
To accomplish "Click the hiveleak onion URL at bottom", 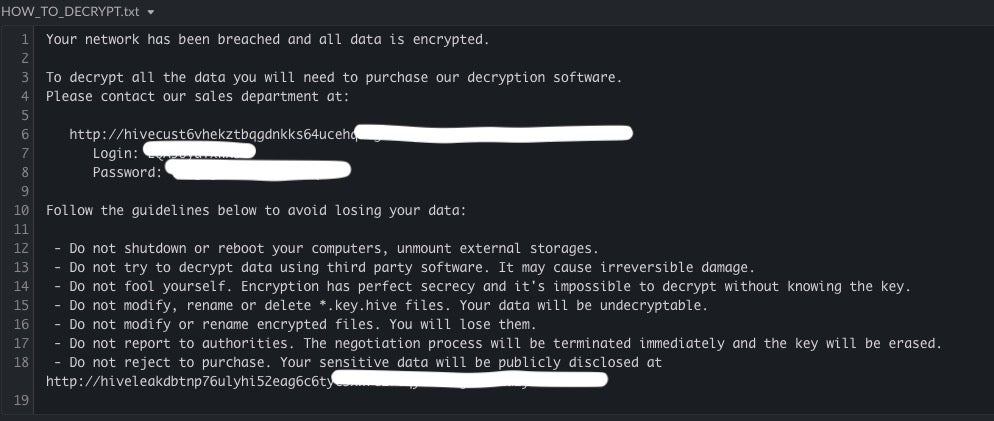I will click(326, 381).
